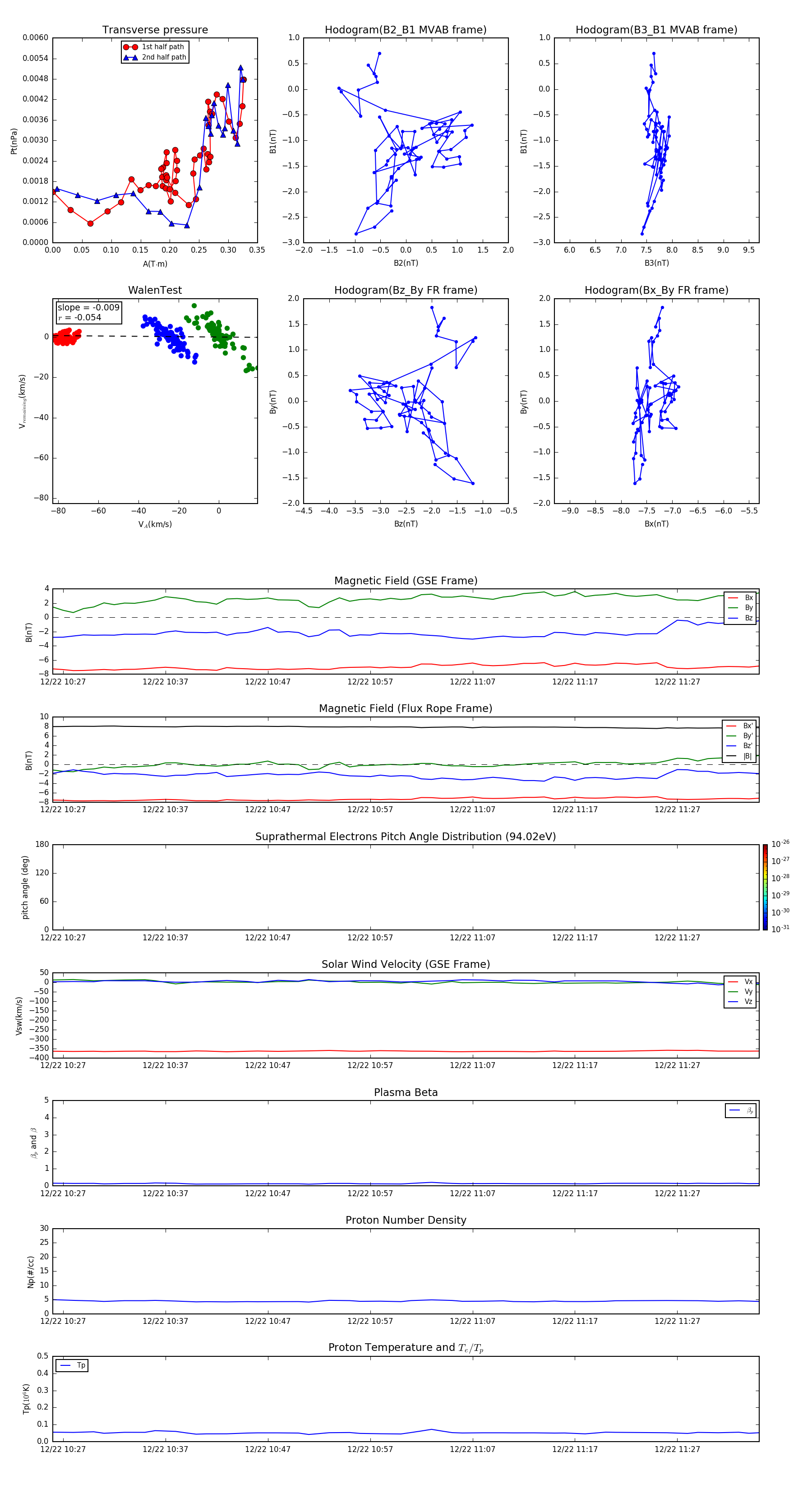Click the 'Transverse pressure' plot title
This screenshot has width=812, height=1489.
tap(155, 30)
